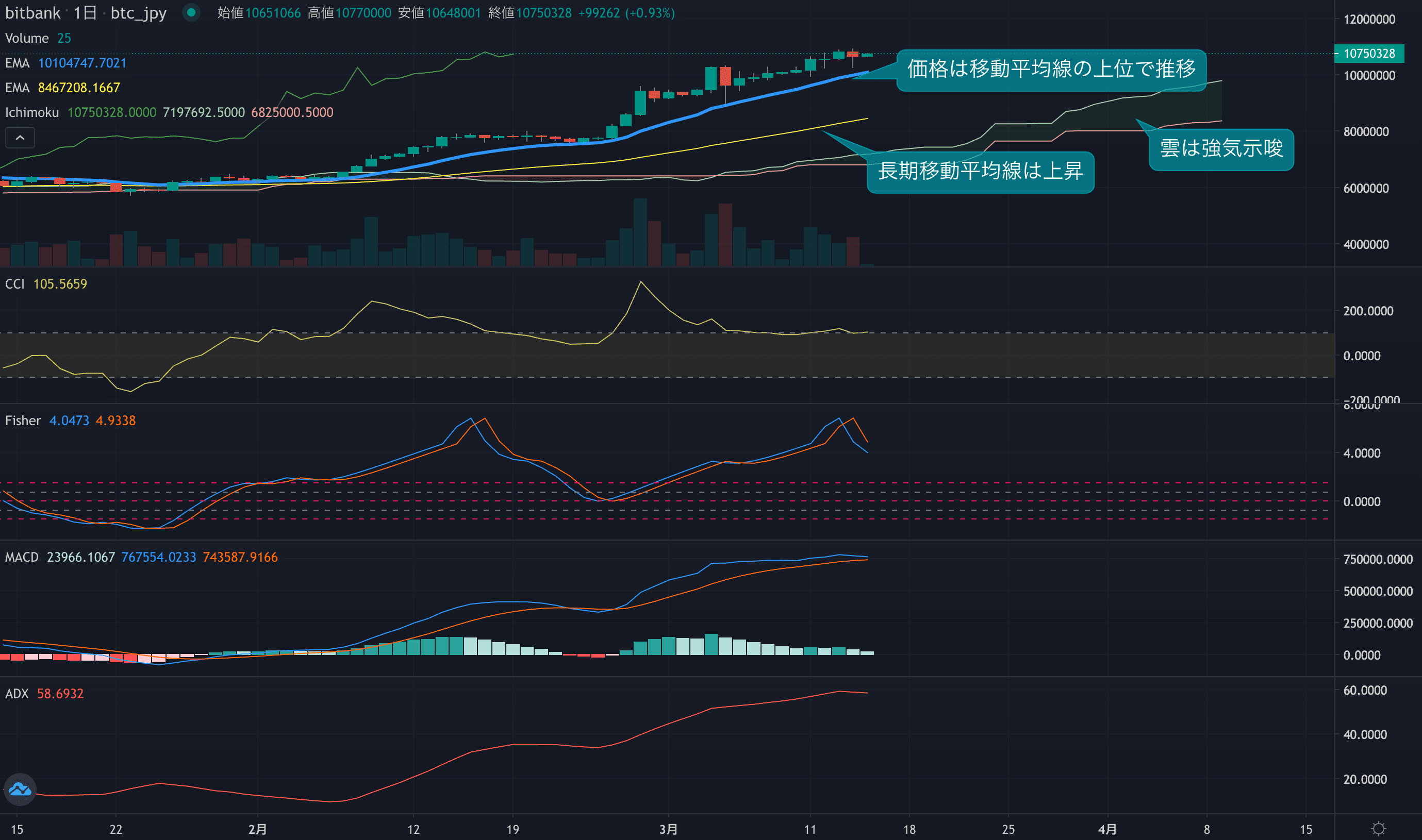
Task: Click the 4月 date on time axis
Action: pyautogui.click(x=1107, y=829)
